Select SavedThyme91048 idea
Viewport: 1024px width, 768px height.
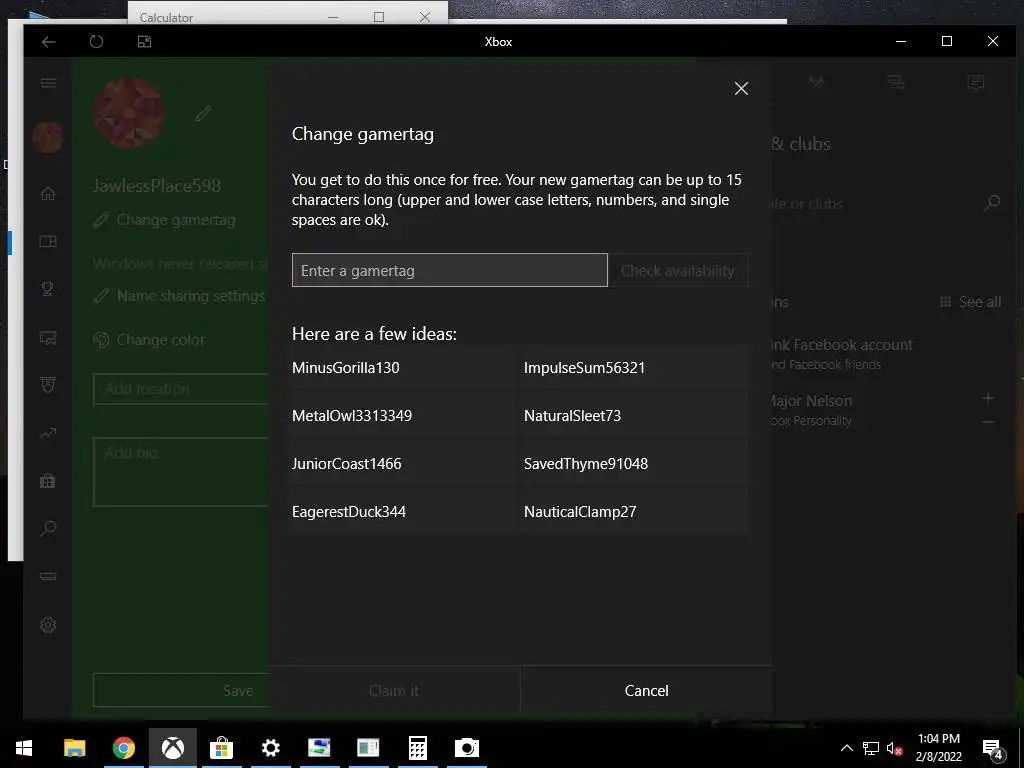(632, 464)
